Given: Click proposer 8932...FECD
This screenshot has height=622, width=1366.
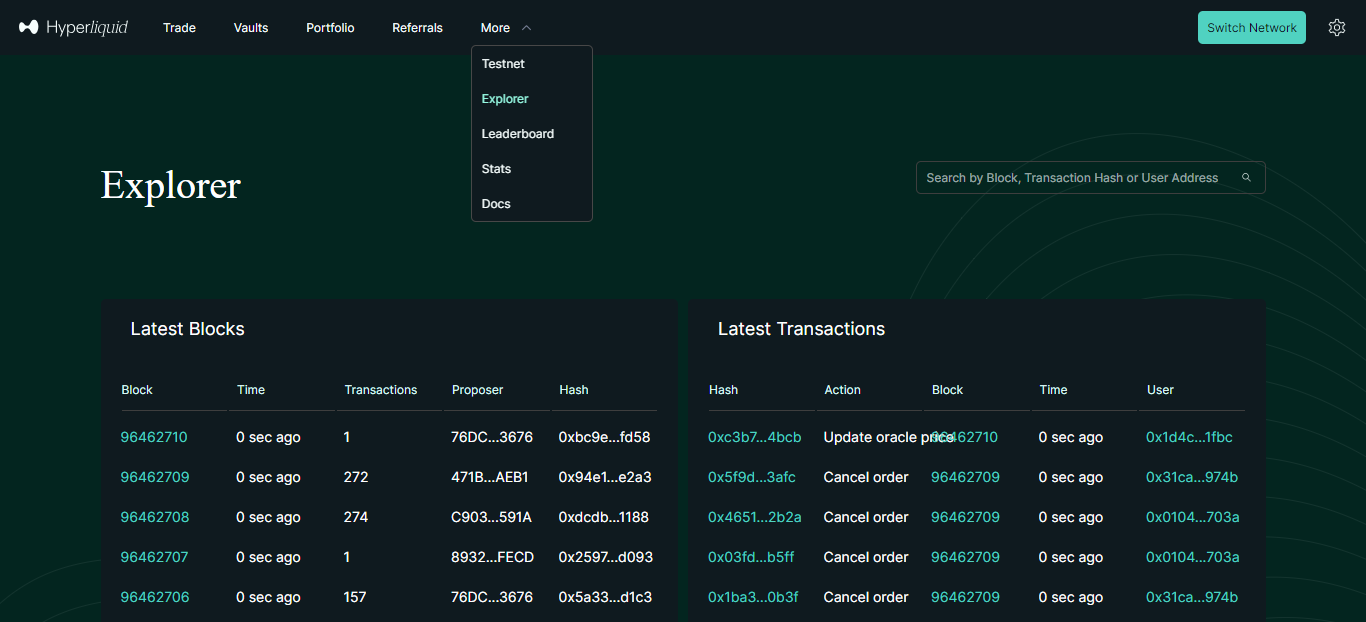Looking at the screenshot, I should pos(492,557).
